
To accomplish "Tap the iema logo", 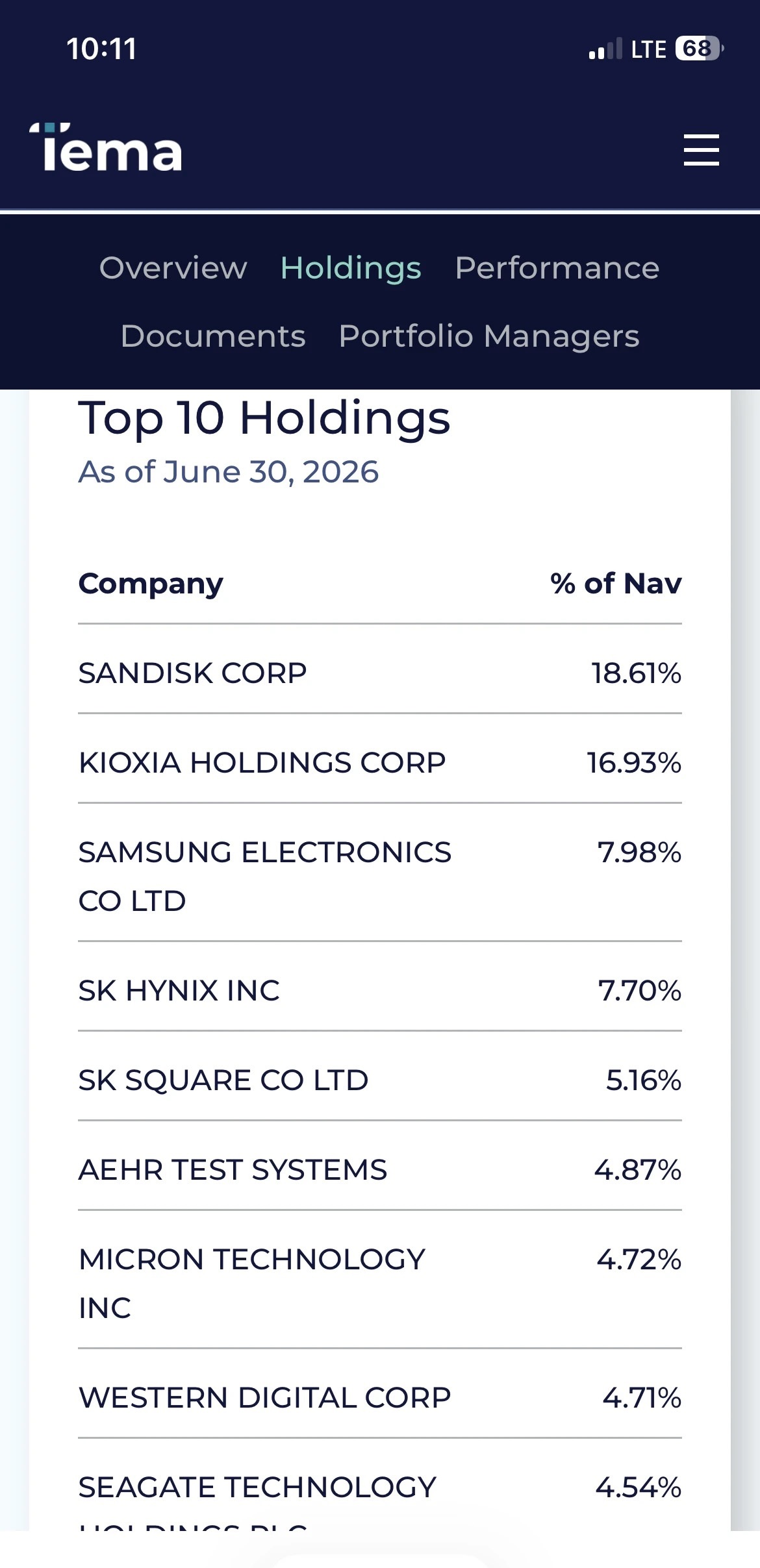I will coord(106,147).
